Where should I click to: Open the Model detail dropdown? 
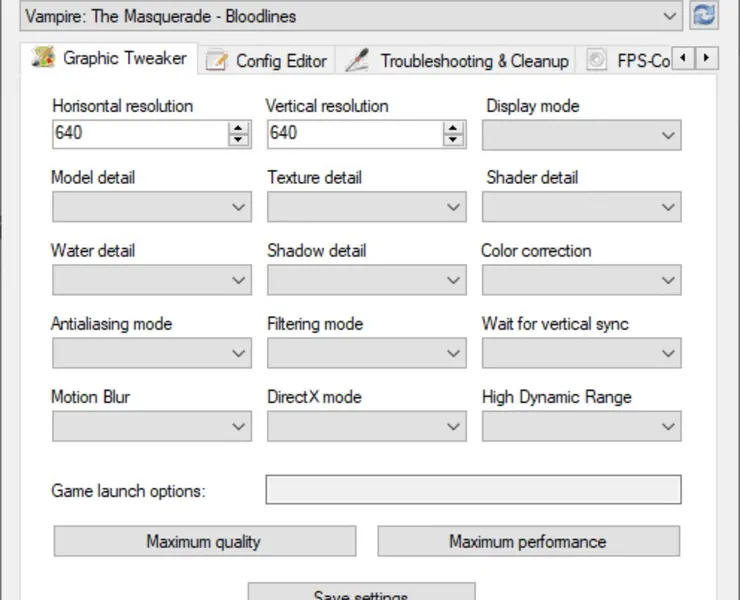tap(152, 206)
